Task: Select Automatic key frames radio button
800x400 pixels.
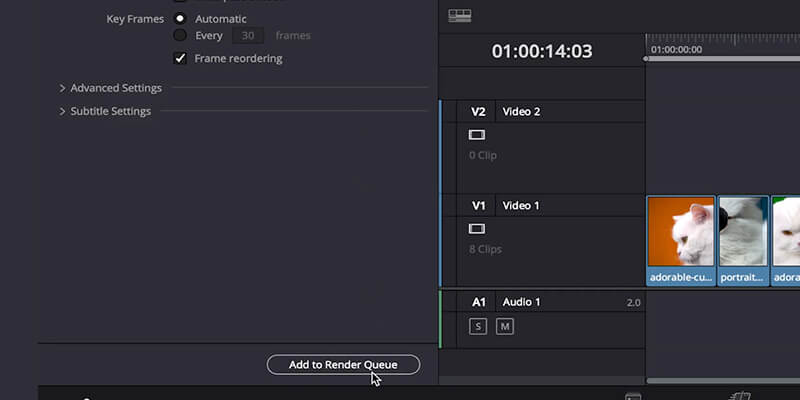Action: pos(180,19)
